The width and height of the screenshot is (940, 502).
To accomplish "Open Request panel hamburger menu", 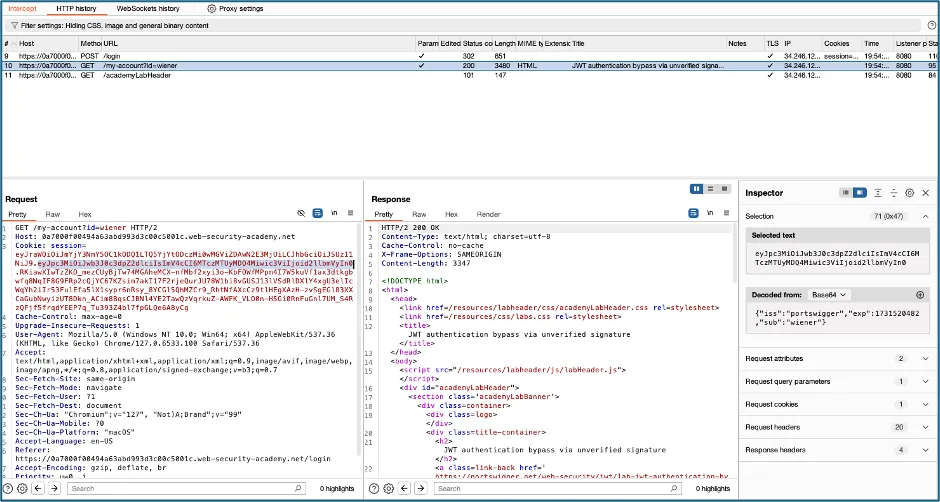I will point(351,214).
